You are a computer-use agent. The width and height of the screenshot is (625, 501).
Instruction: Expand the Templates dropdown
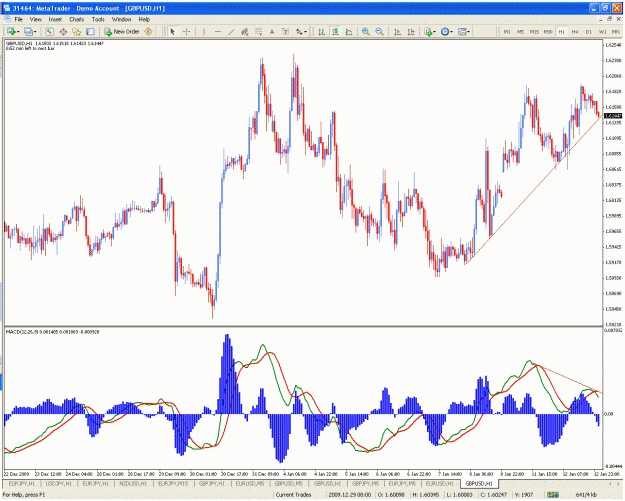click(468, 32)
